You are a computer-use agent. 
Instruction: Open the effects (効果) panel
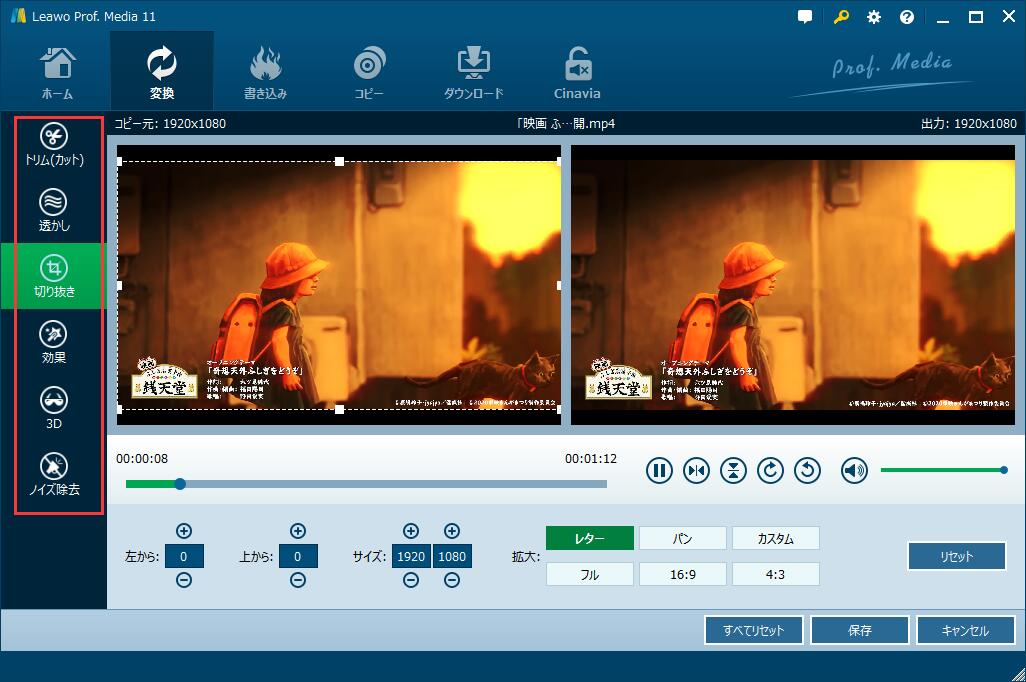pyautogui.click(x=54, y=342)
